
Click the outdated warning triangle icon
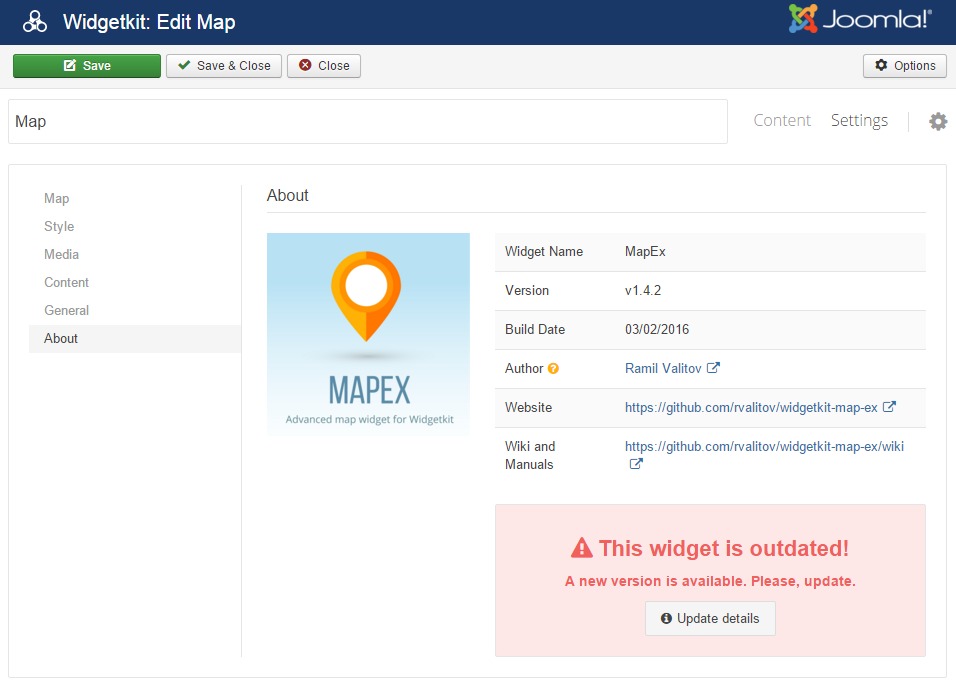(582, 548)
